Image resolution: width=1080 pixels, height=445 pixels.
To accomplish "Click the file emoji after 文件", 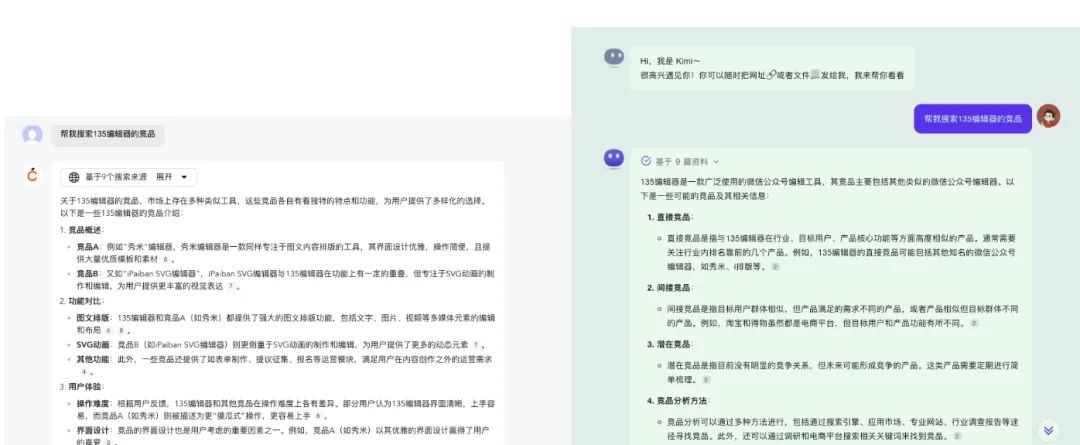I will click(x=816, y=75).
